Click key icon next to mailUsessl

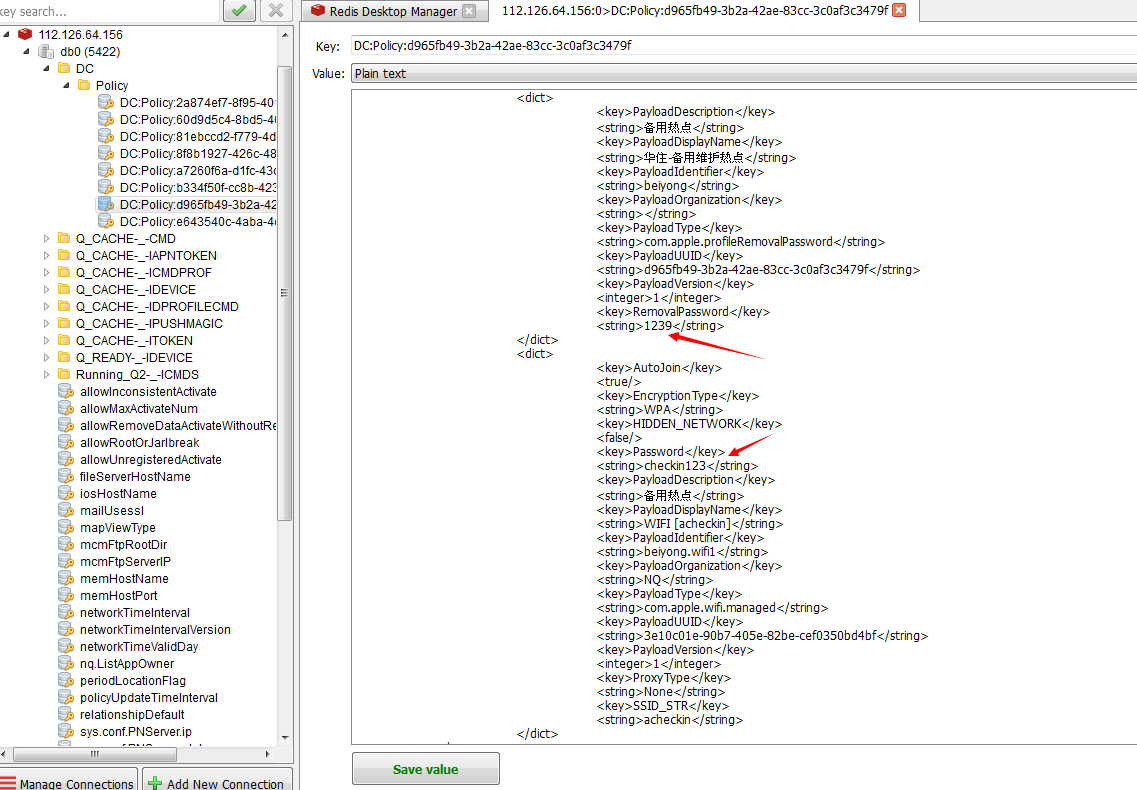(66, 510)
